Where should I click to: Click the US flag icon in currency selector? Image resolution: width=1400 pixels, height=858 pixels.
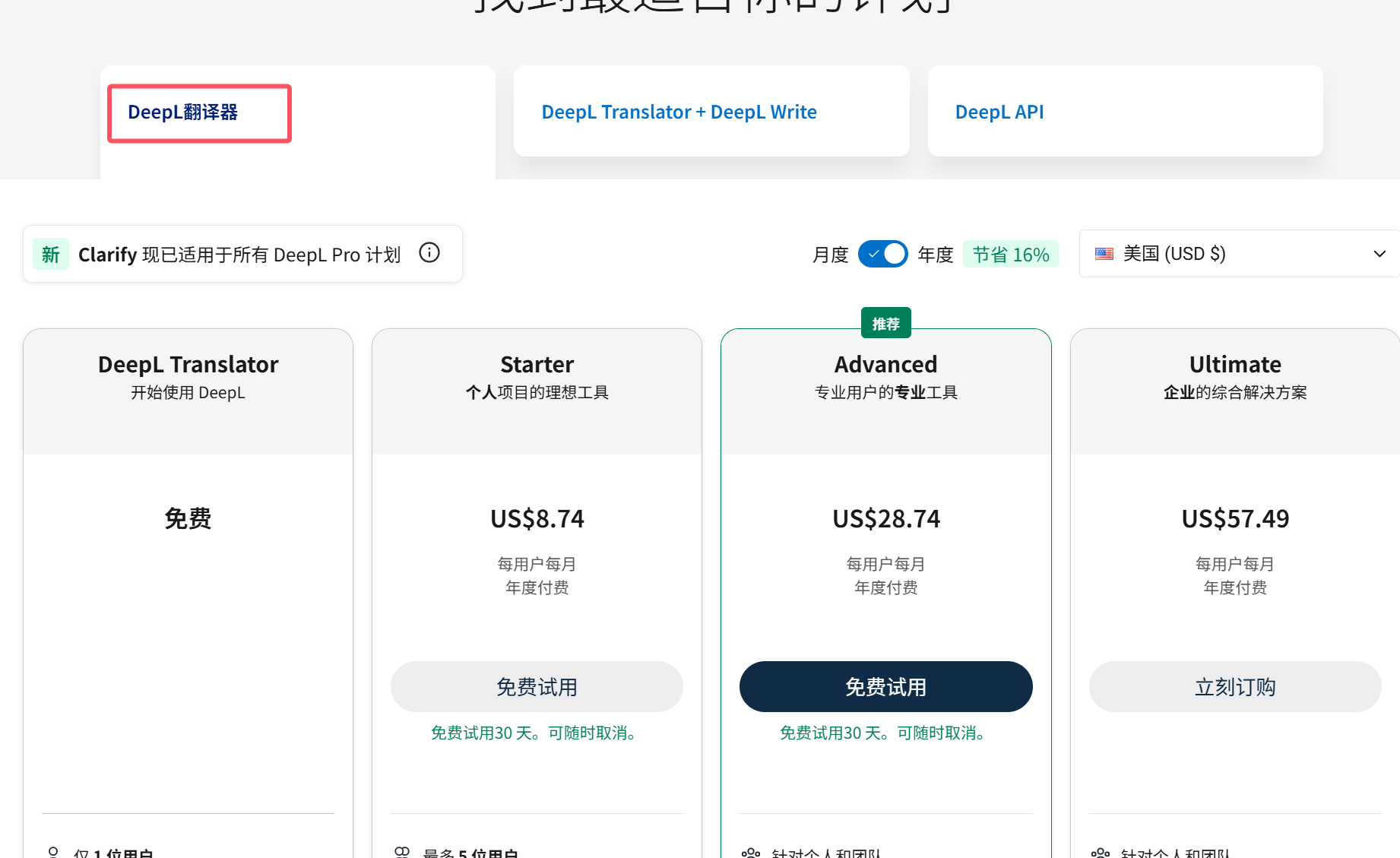click(1104, 253)
